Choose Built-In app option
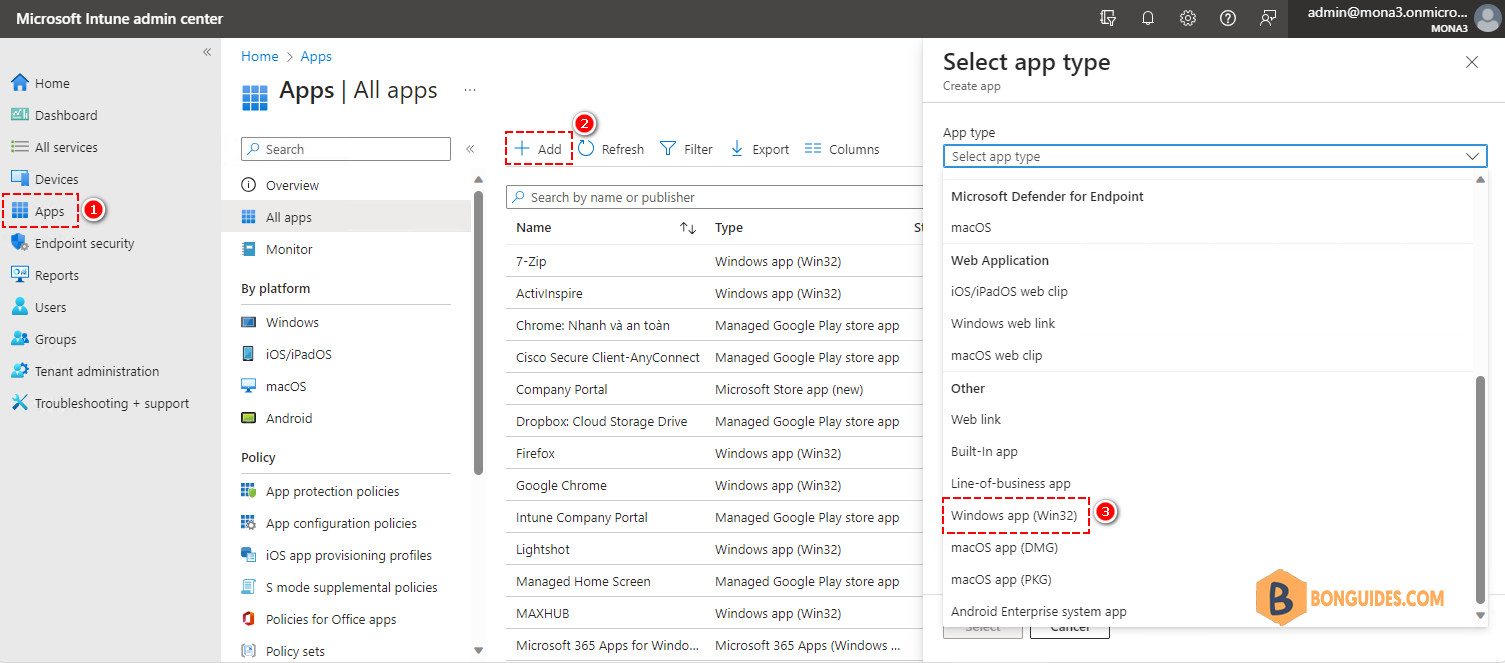 [x=984, y=451]
